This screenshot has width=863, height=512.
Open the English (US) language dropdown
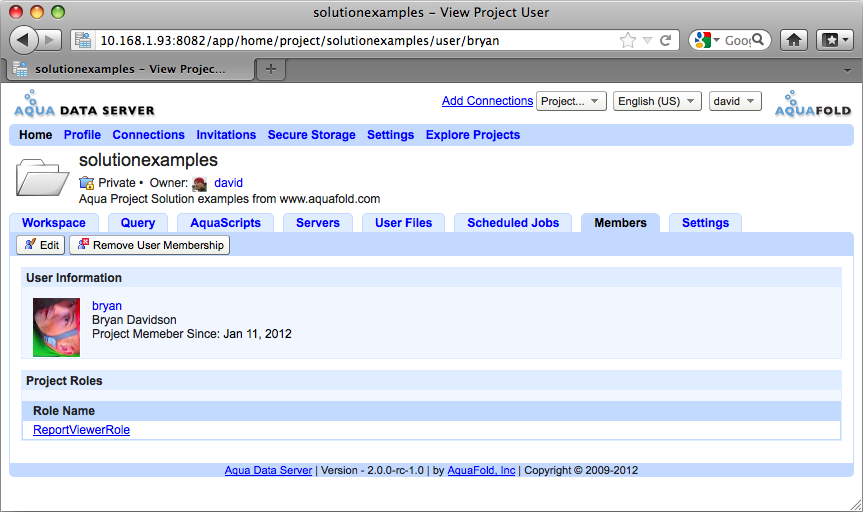coord(657,101)
